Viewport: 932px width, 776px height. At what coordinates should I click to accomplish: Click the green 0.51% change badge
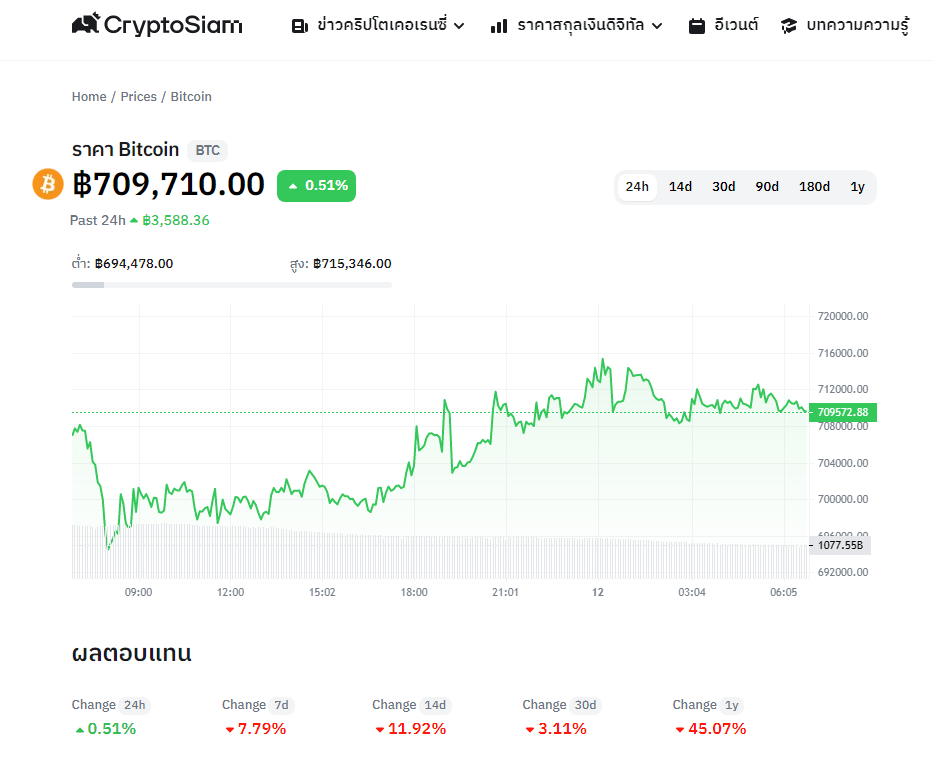(316, 186)
